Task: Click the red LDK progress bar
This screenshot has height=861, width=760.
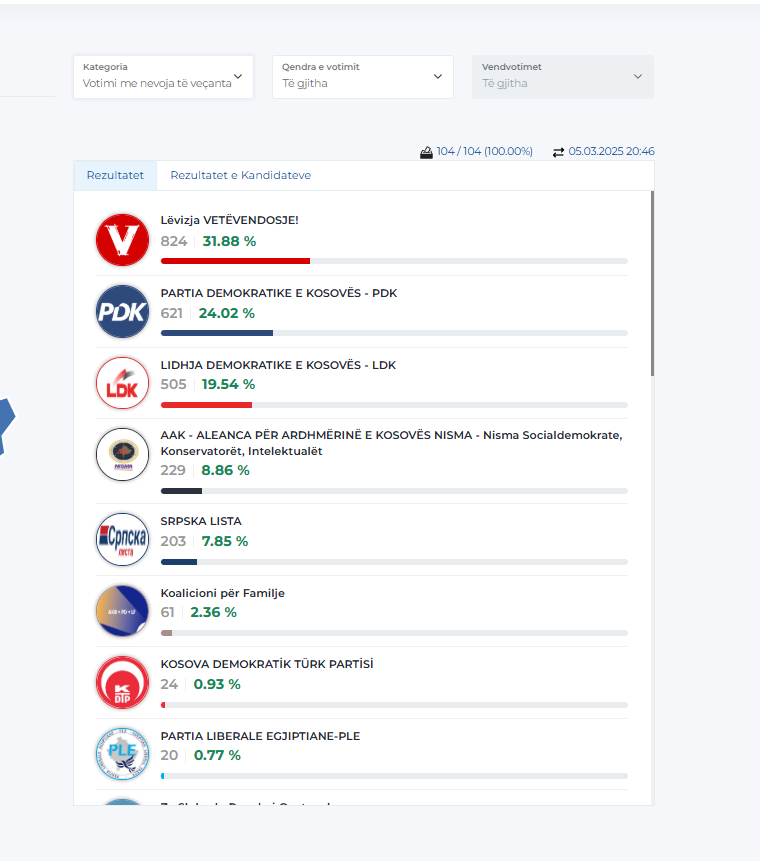Action: [206, 405]
